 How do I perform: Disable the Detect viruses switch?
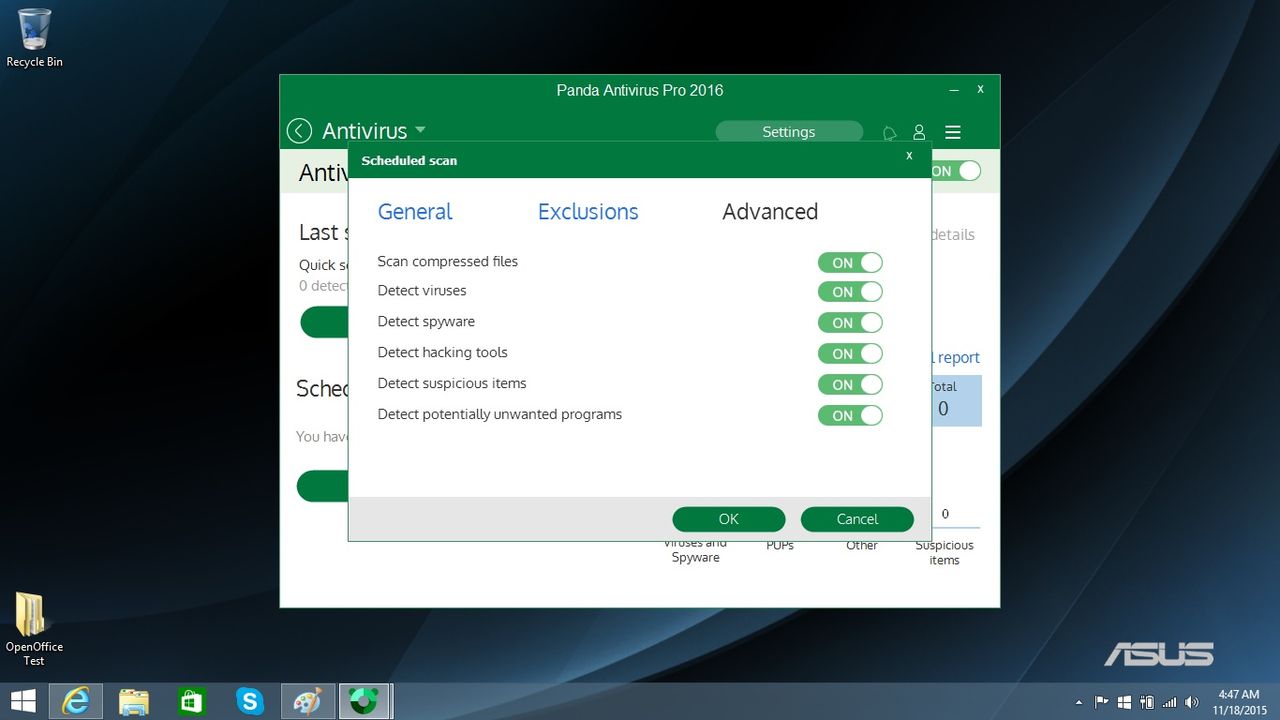[850, 292]
